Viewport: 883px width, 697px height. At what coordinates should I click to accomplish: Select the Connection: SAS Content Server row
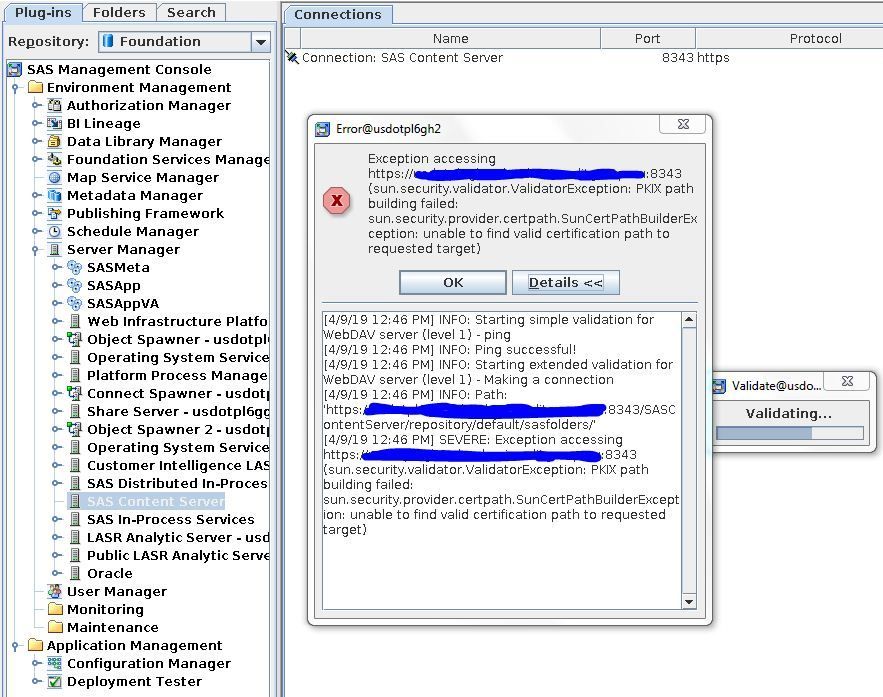pos(583,57)
